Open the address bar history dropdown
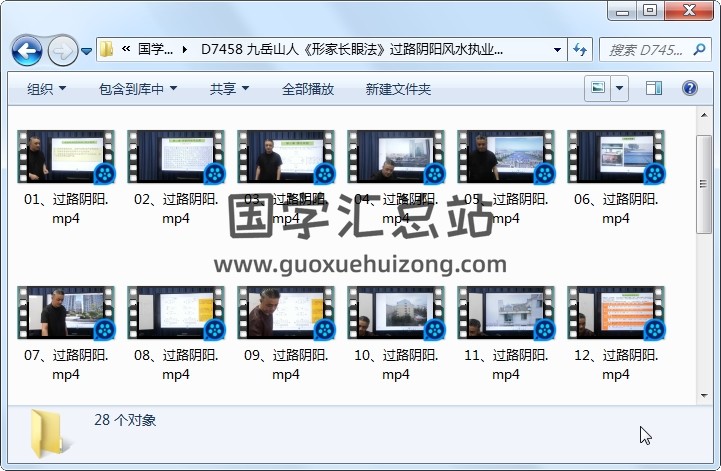721x471 pixels. [x=557, y=49]
